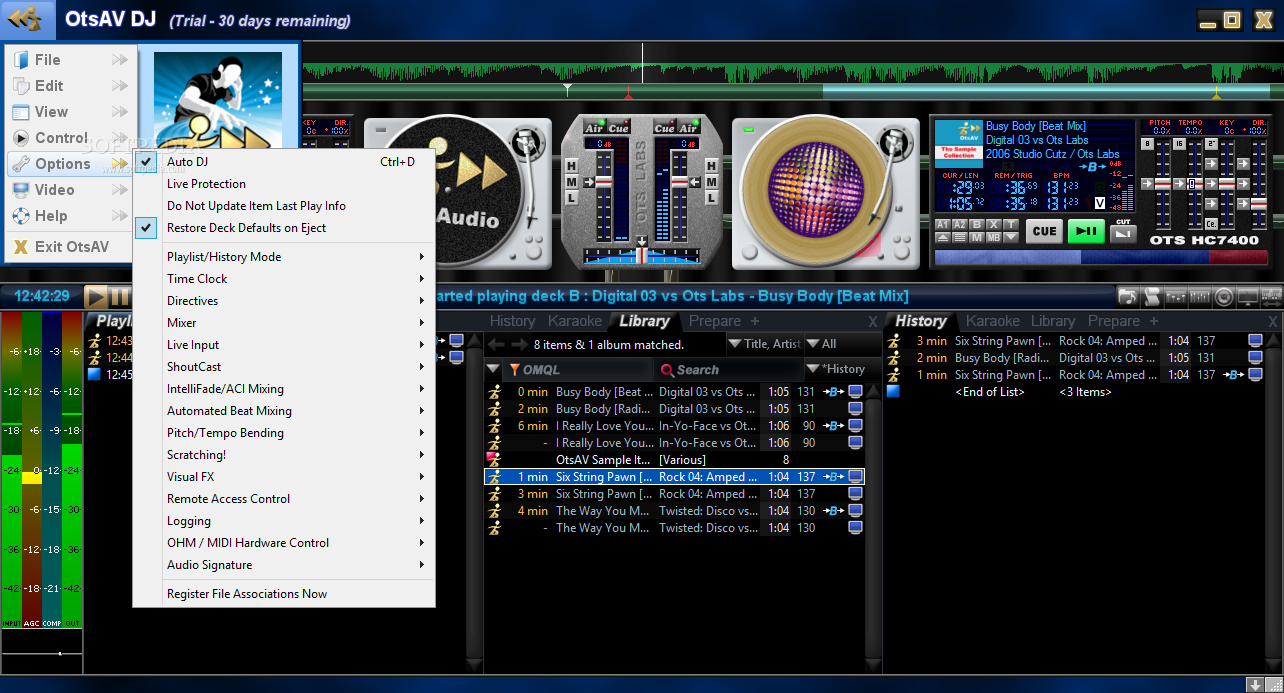Click the OtsAV logo menu button
1284x693 pixels.
pos(28,19)
